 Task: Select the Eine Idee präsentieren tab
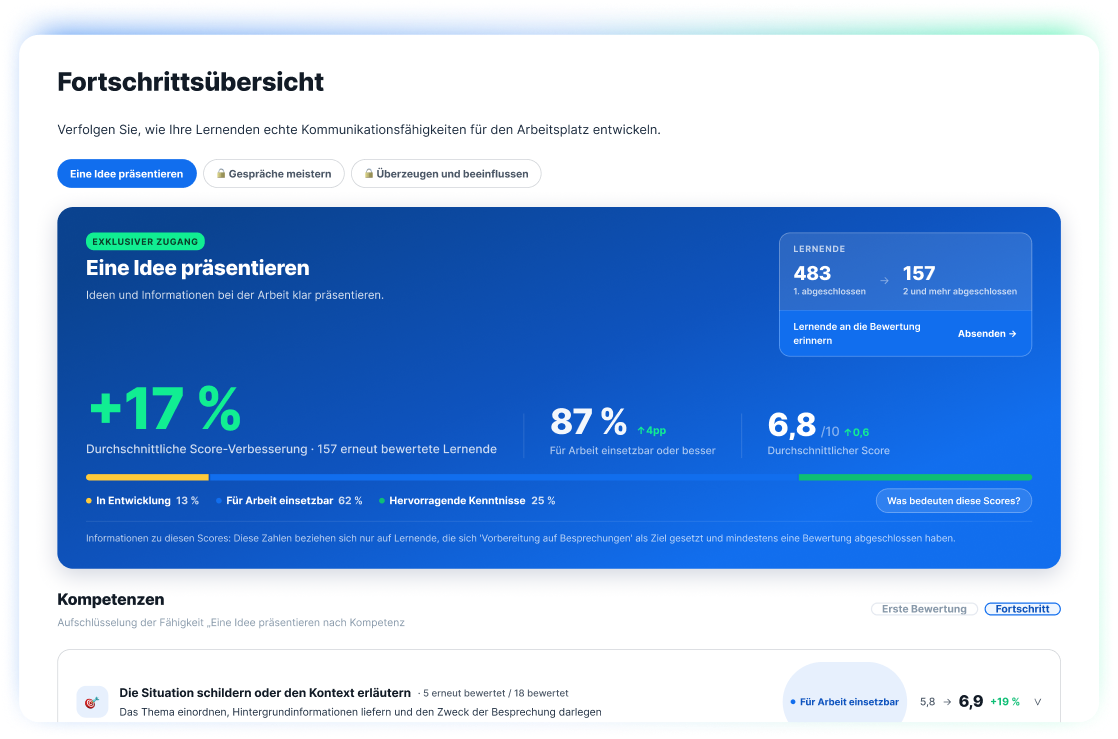127,173
